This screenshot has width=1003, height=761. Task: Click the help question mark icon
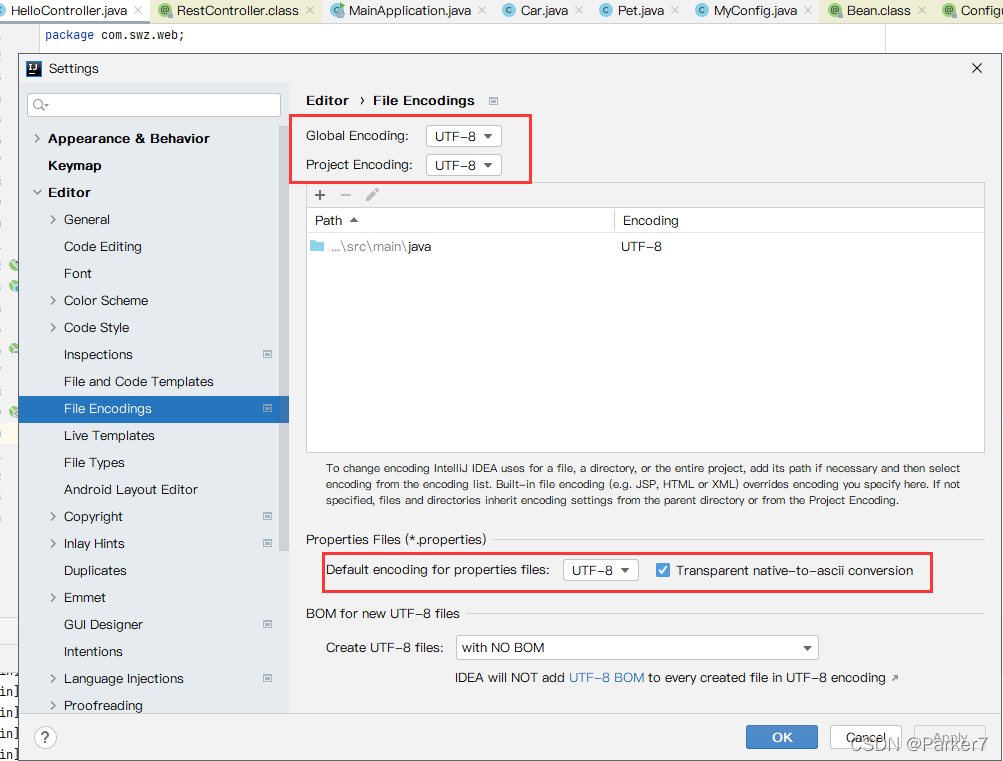(x=45, y=738)
